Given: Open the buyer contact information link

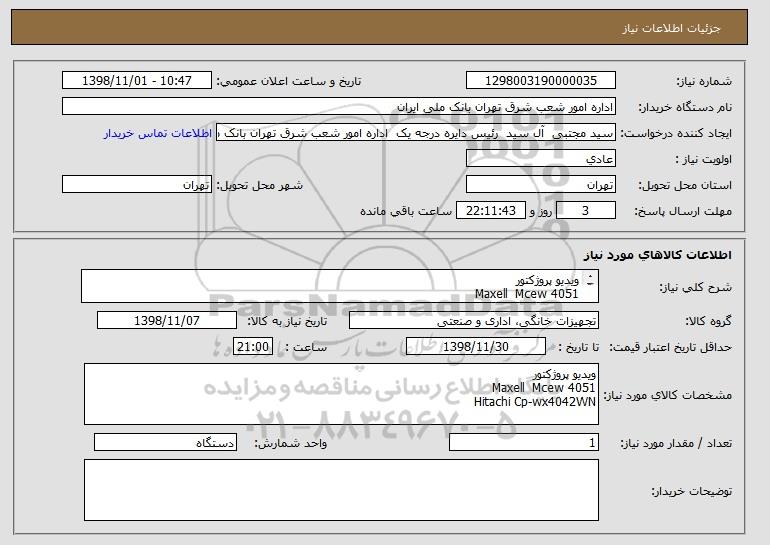Looking at the screenshot, I should pos(158,133).
